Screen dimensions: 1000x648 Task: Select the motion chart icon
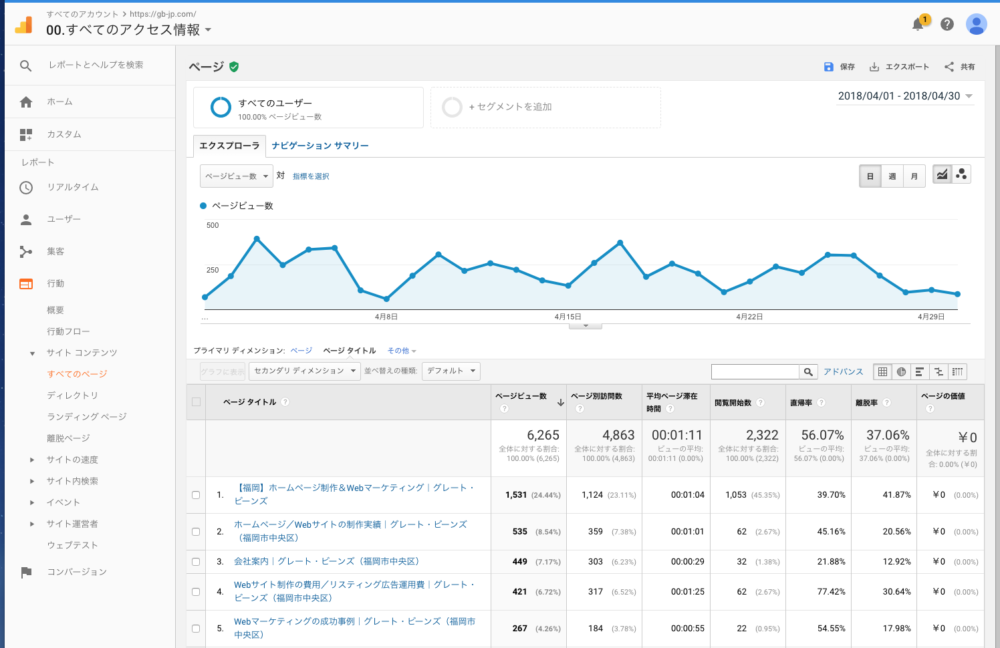coord(961,175)
